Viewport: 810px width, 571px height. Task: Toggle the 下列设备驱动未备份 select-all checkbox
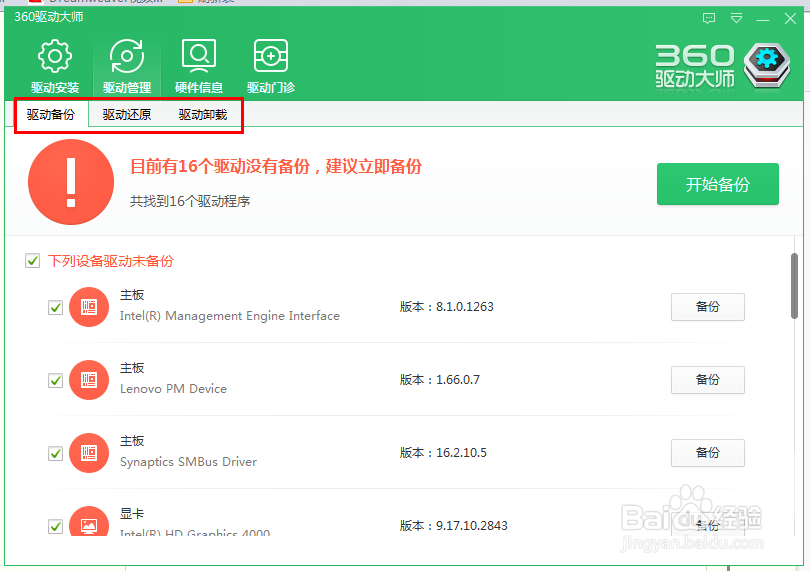[x=33, y=260]
